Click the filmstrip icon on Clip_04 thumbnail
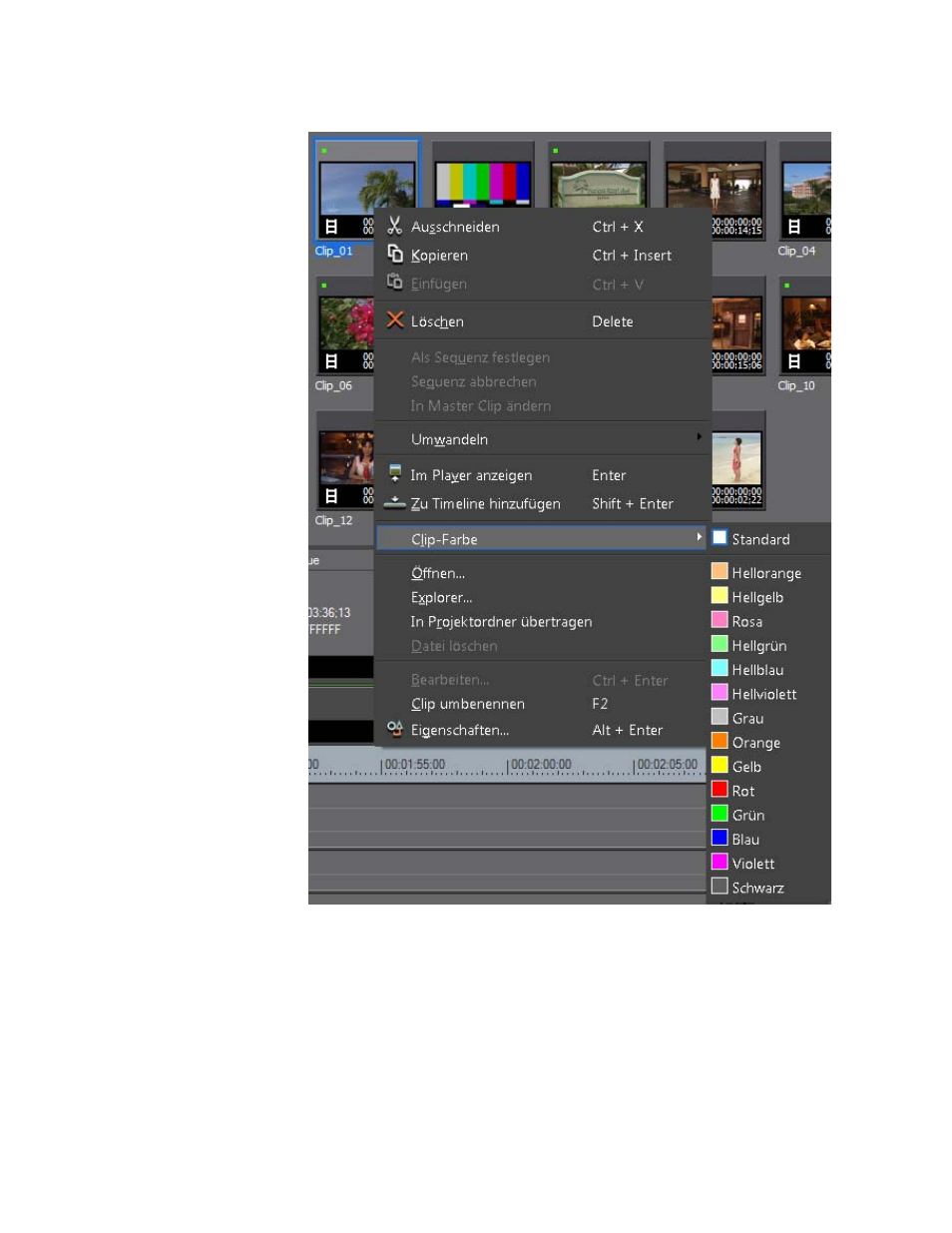 794,227
